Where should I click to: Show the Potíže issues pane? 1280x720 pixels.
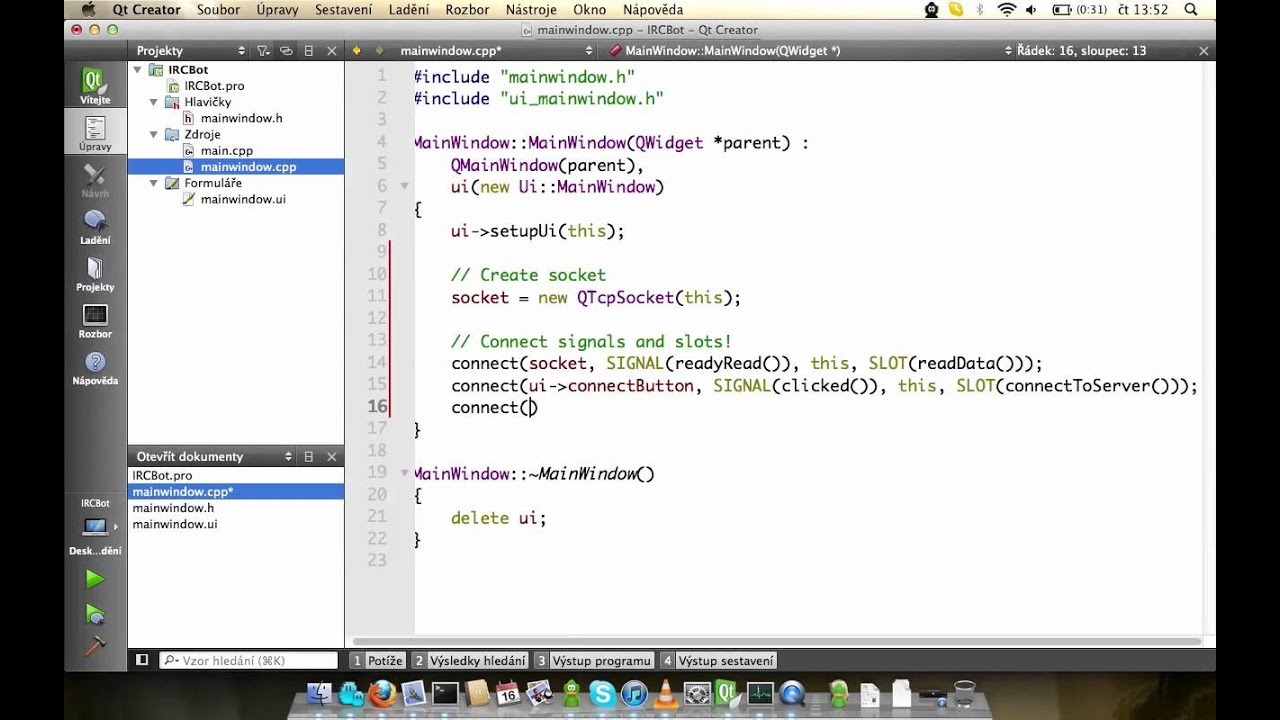[x=377, y=660]
